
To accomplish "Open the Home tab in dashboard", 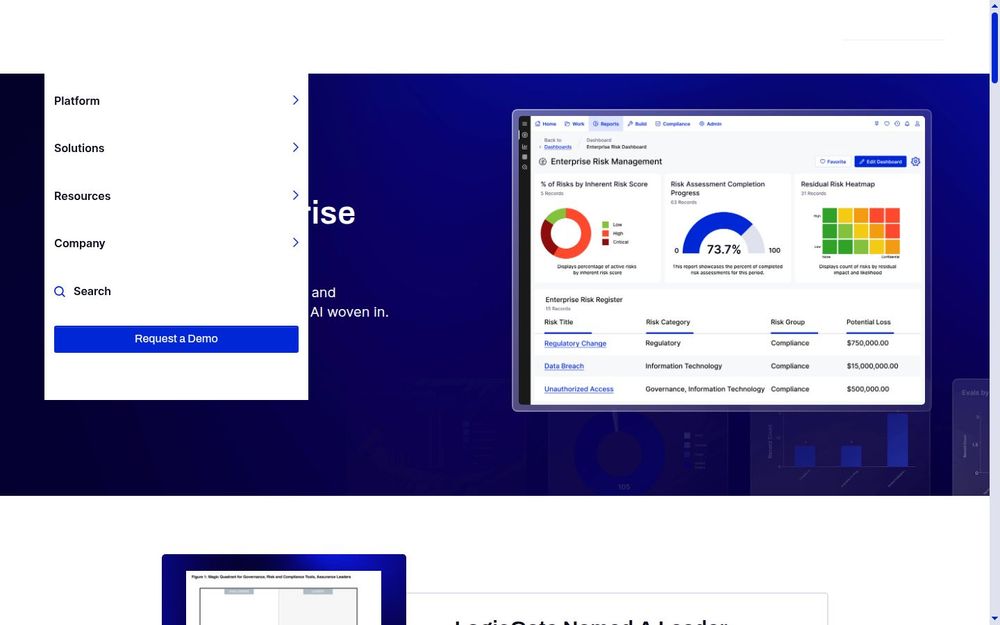I will pos(545,124).
